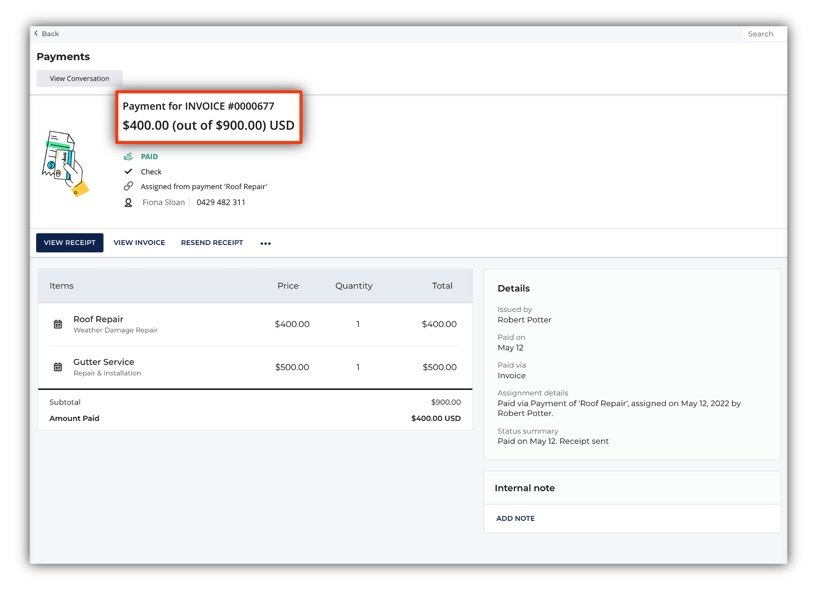Click the Payments page title

click(63, 57)
